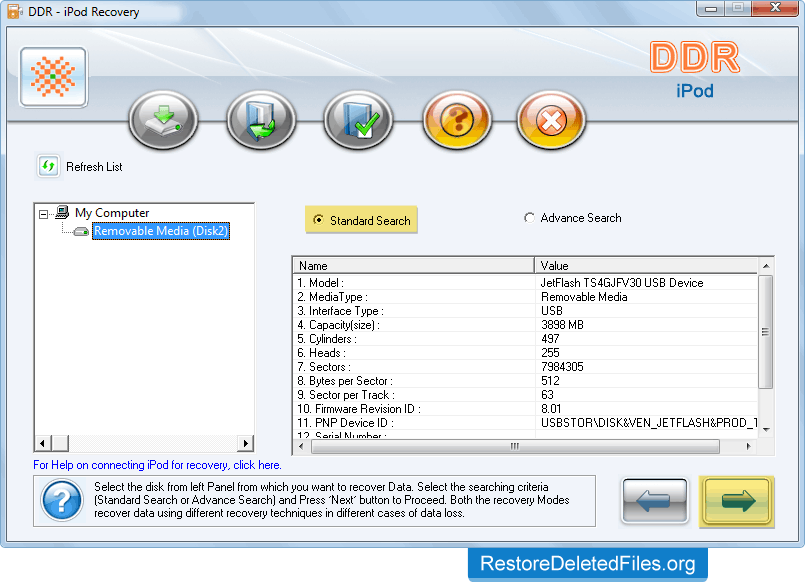Click the details table scroll left arrow

[x=301, y=446]
